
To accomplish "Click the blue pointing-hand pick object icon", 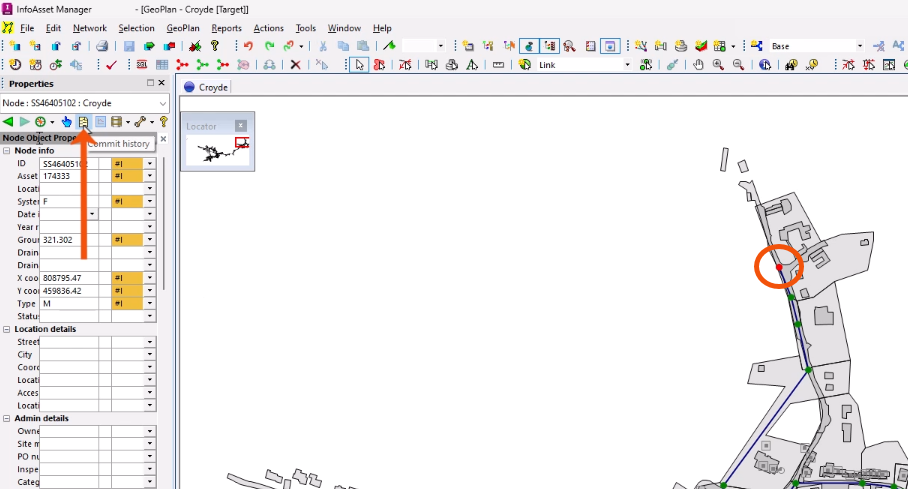I will click(67, 122).
